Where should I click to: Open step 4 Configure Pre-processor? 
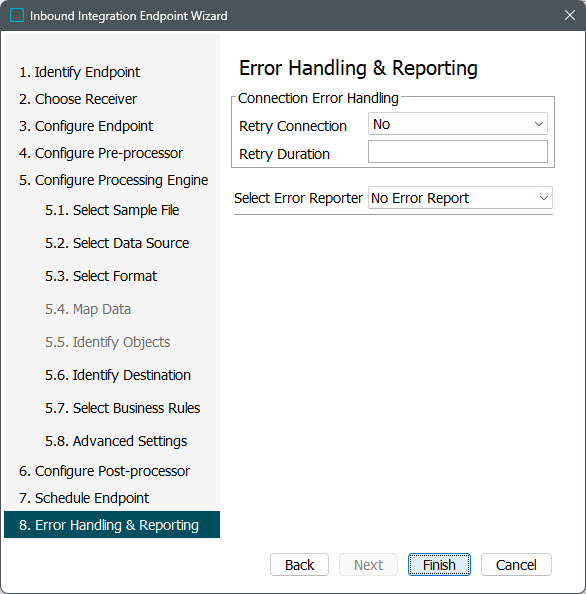coord(101,153)
